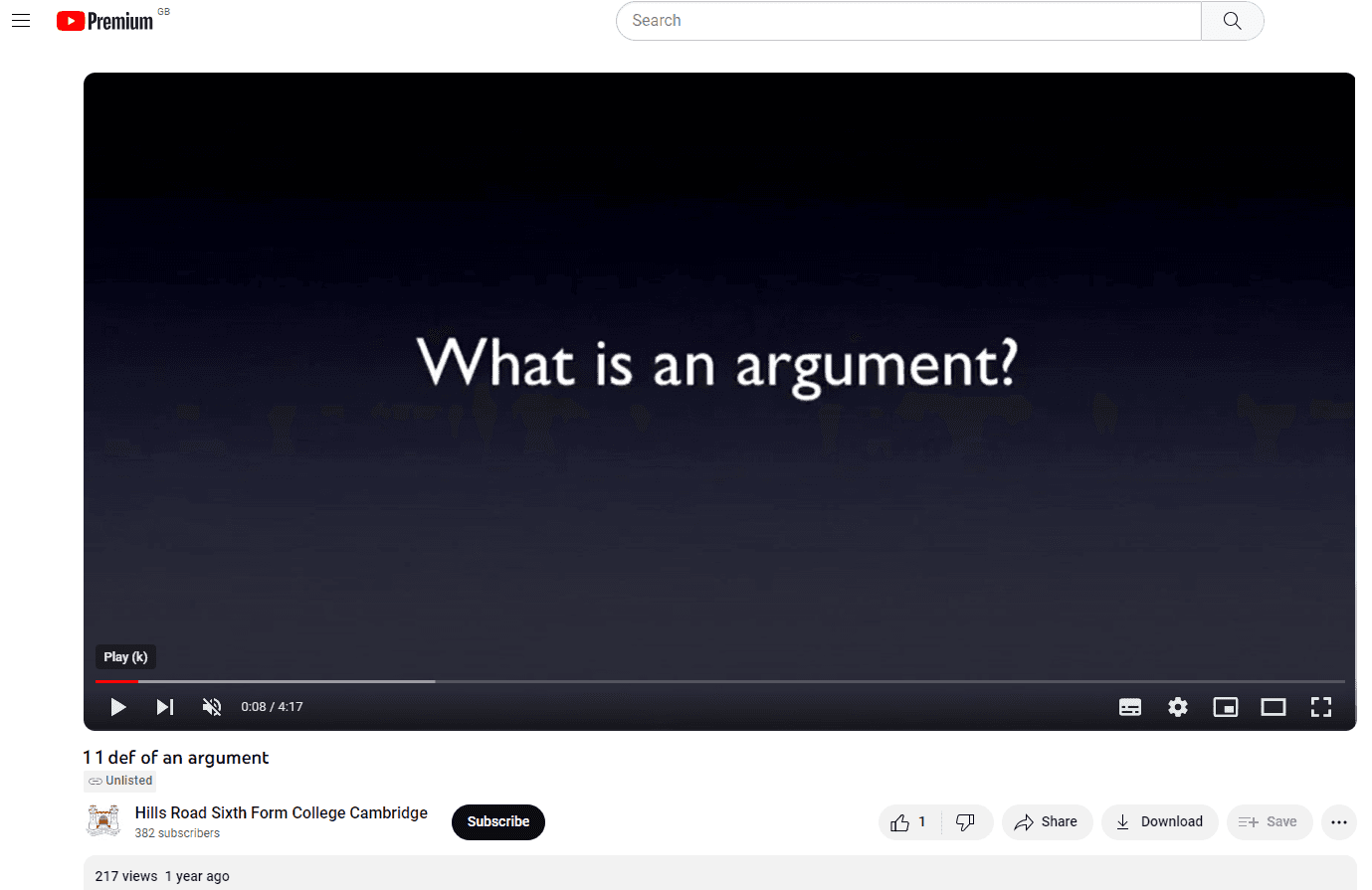This screenshot has height=890, width=1372.
Task: Skip to the next video
Action: (165, 707)
